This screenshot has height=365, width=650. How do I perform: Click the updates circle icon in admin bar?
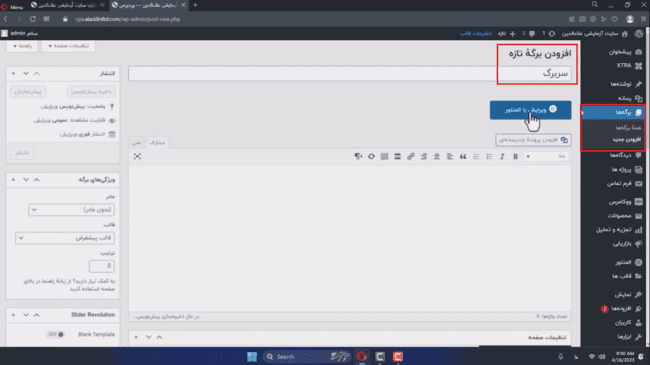coord(552,34)
